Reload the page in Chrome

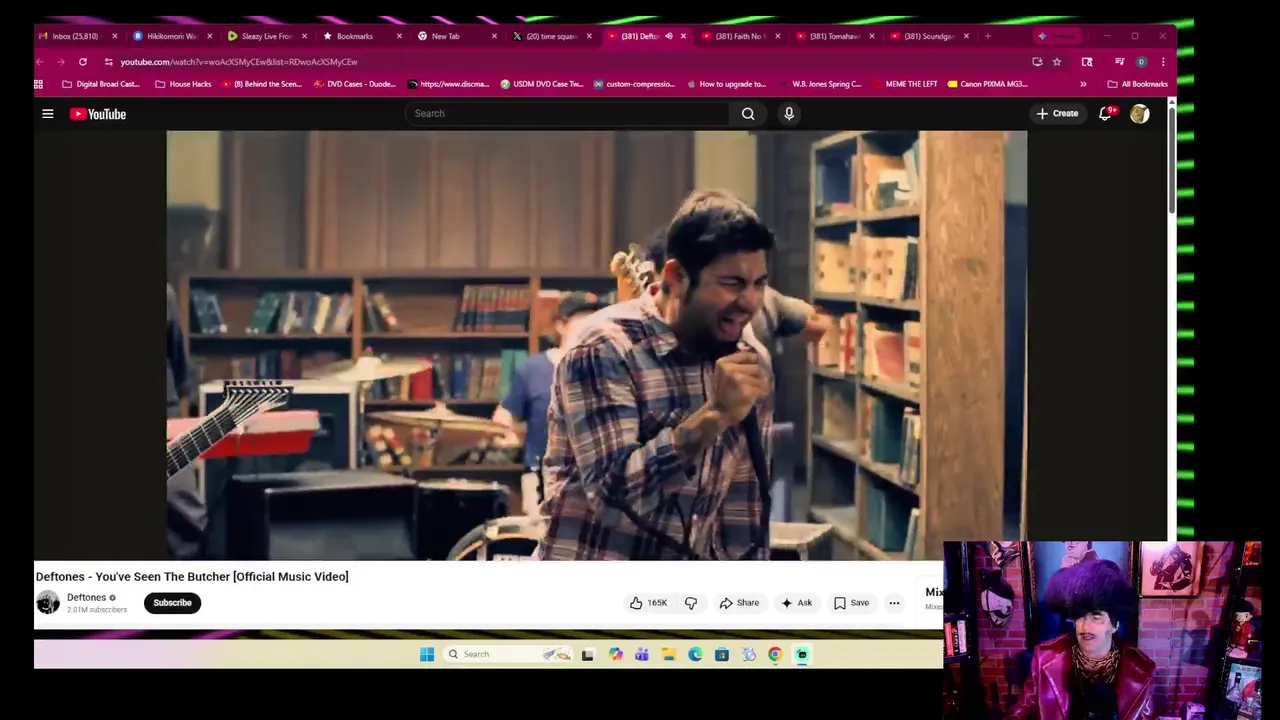click(x=83, y=62)
